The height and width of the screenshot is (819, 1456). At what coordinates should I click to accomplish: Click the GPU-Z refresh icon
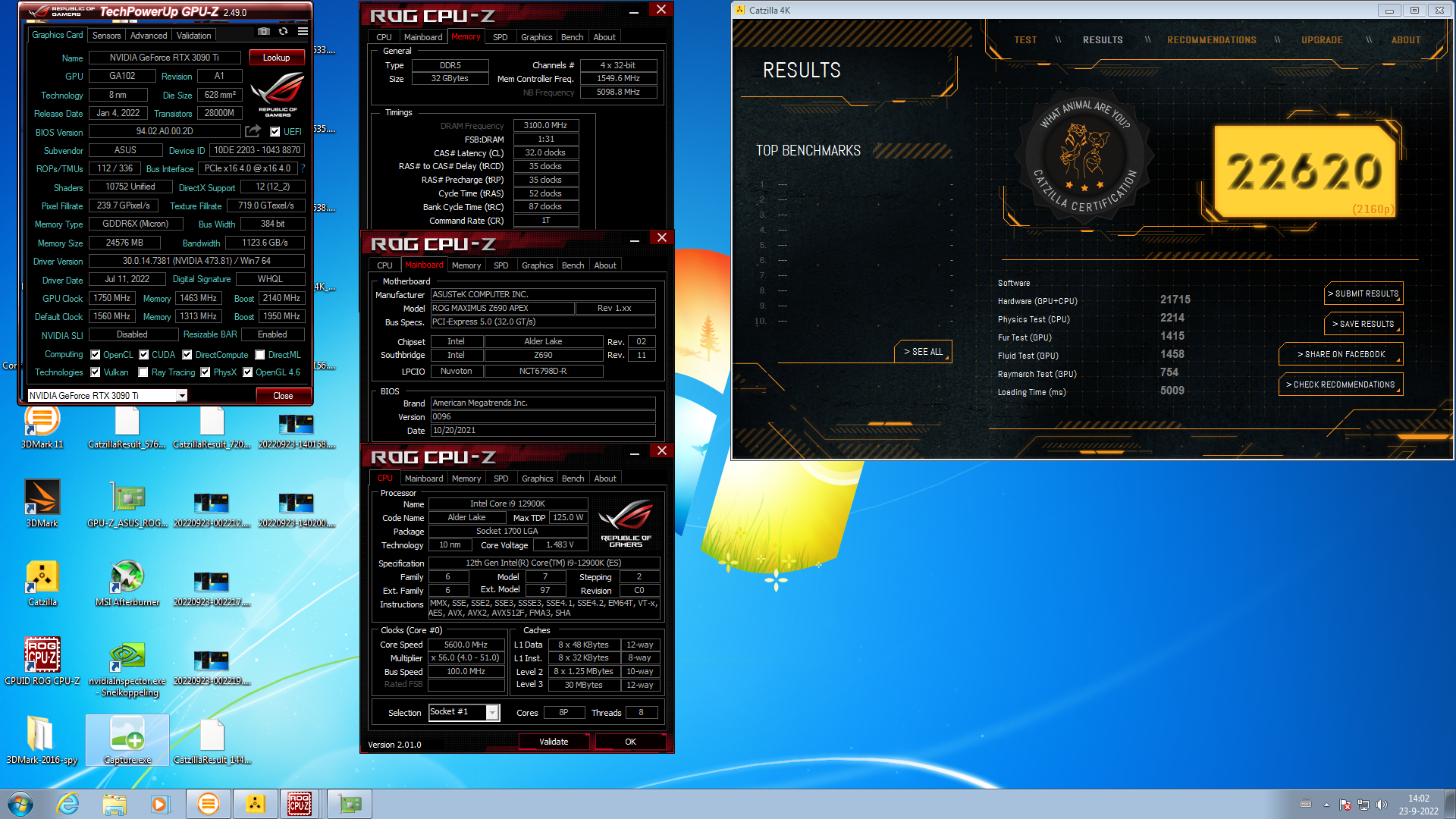point(283,32)
